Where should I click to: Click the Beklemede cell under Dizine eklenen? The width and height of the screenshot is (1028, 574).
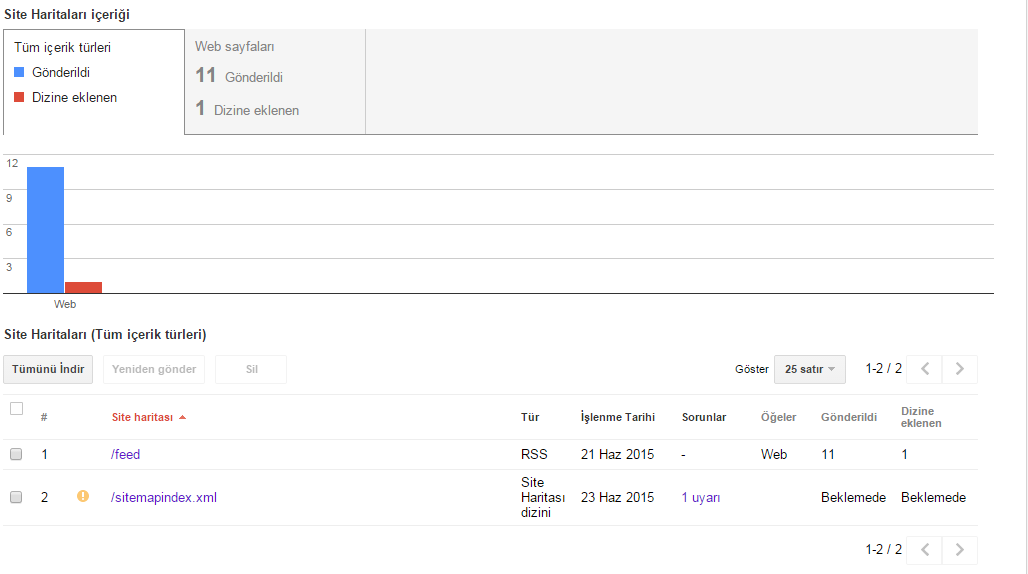click(933, 497)
